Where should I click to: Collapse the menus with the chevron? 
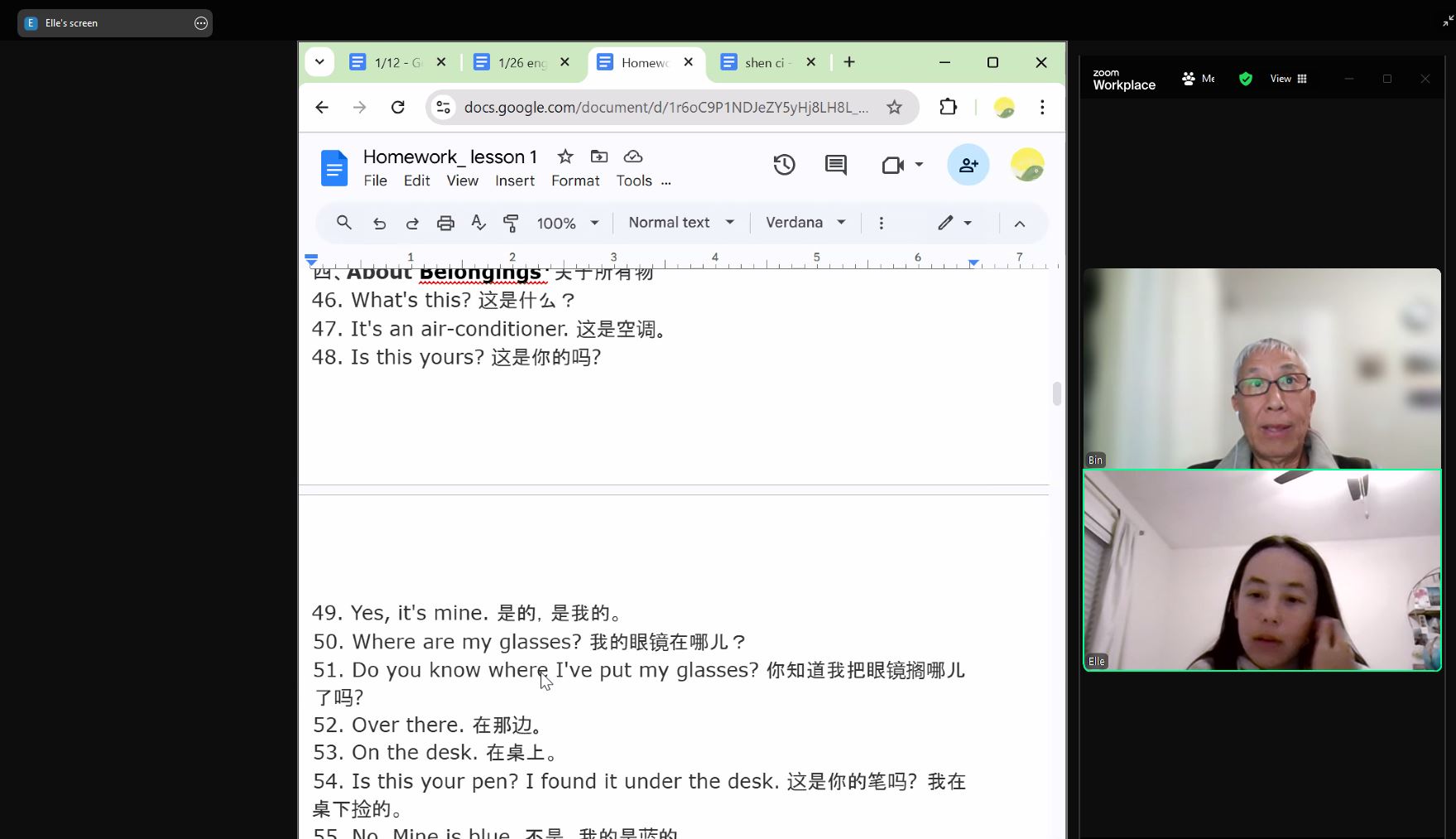click(1020, 224)
